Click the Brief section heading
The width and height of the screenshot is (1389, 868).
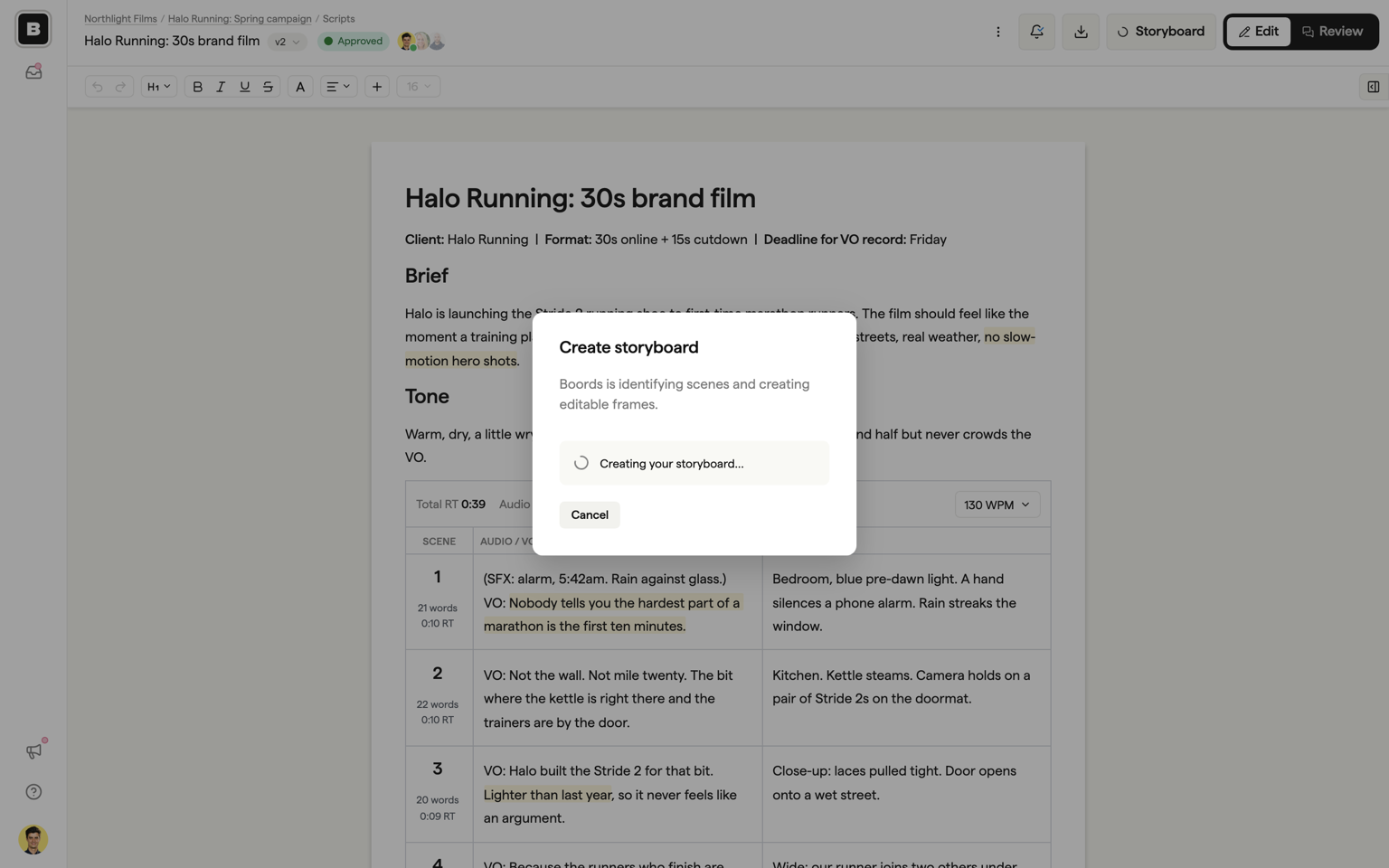point(426,276)
